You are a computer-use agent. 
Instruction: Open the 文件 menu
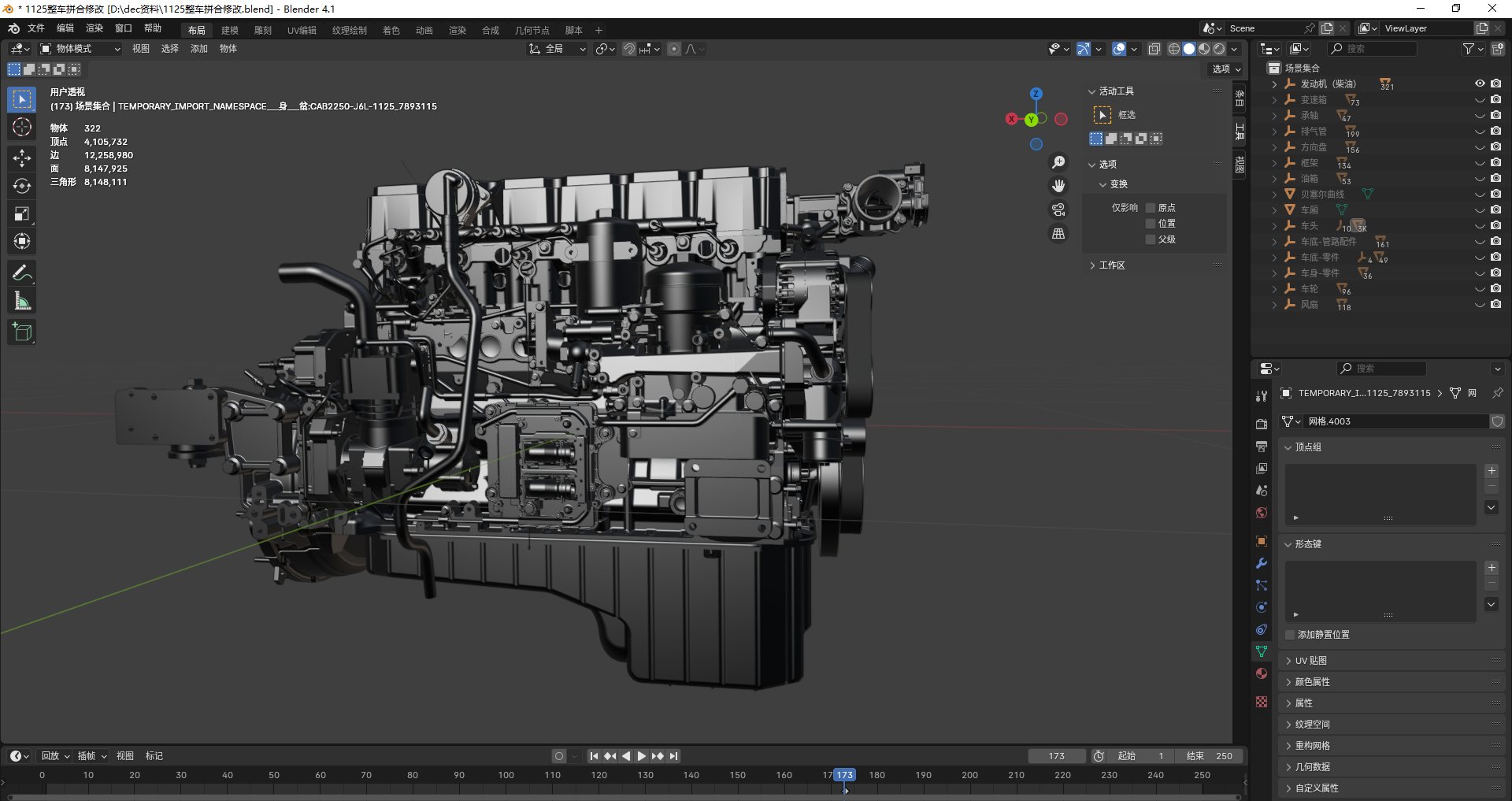36,28
